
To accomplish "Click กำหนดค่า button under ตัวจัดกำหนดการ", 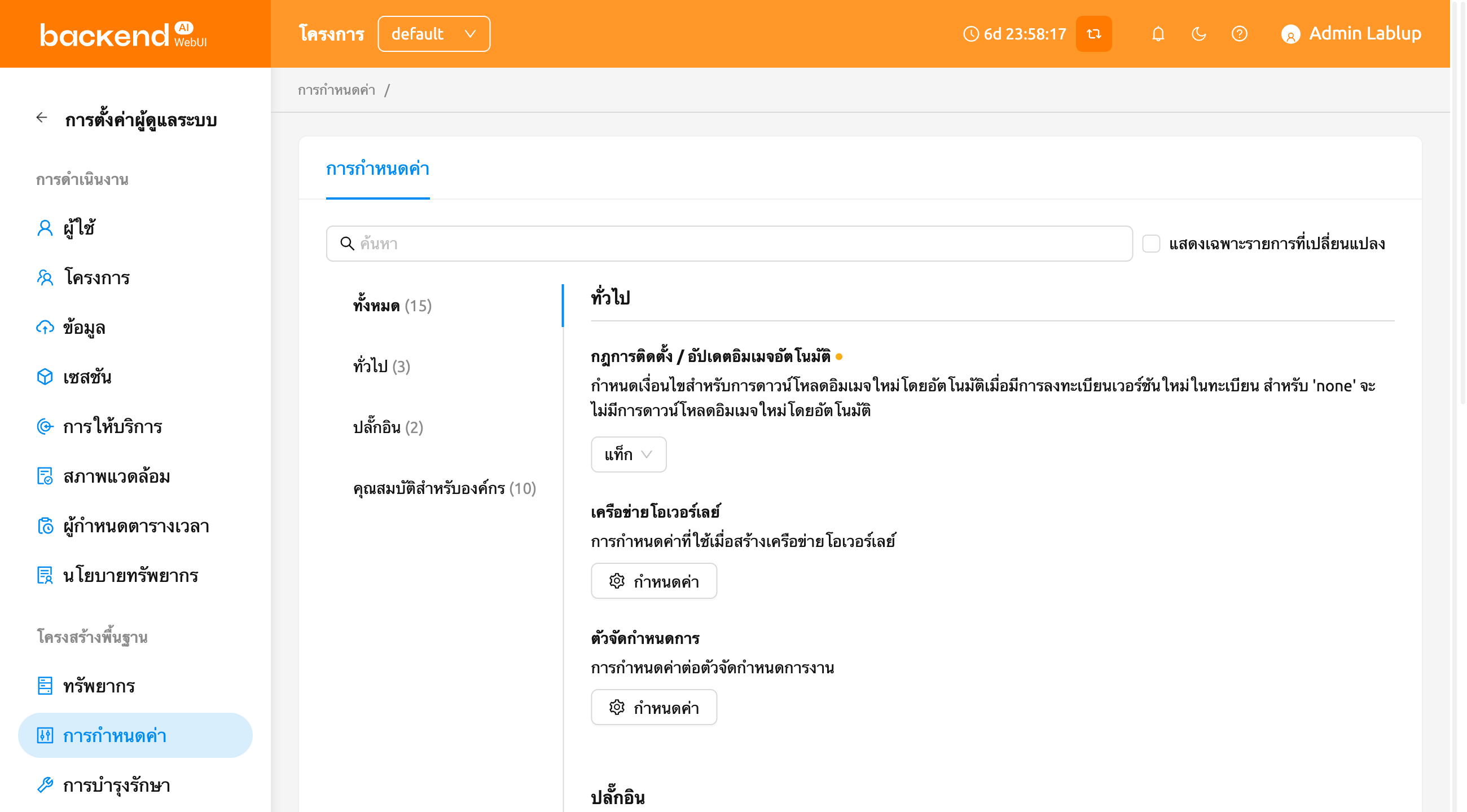I will [654, 707].
